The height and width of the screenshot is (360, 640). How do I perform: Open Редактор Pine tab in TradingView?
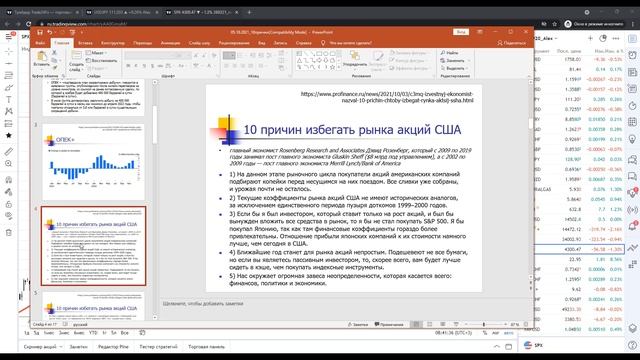[113, 347]
